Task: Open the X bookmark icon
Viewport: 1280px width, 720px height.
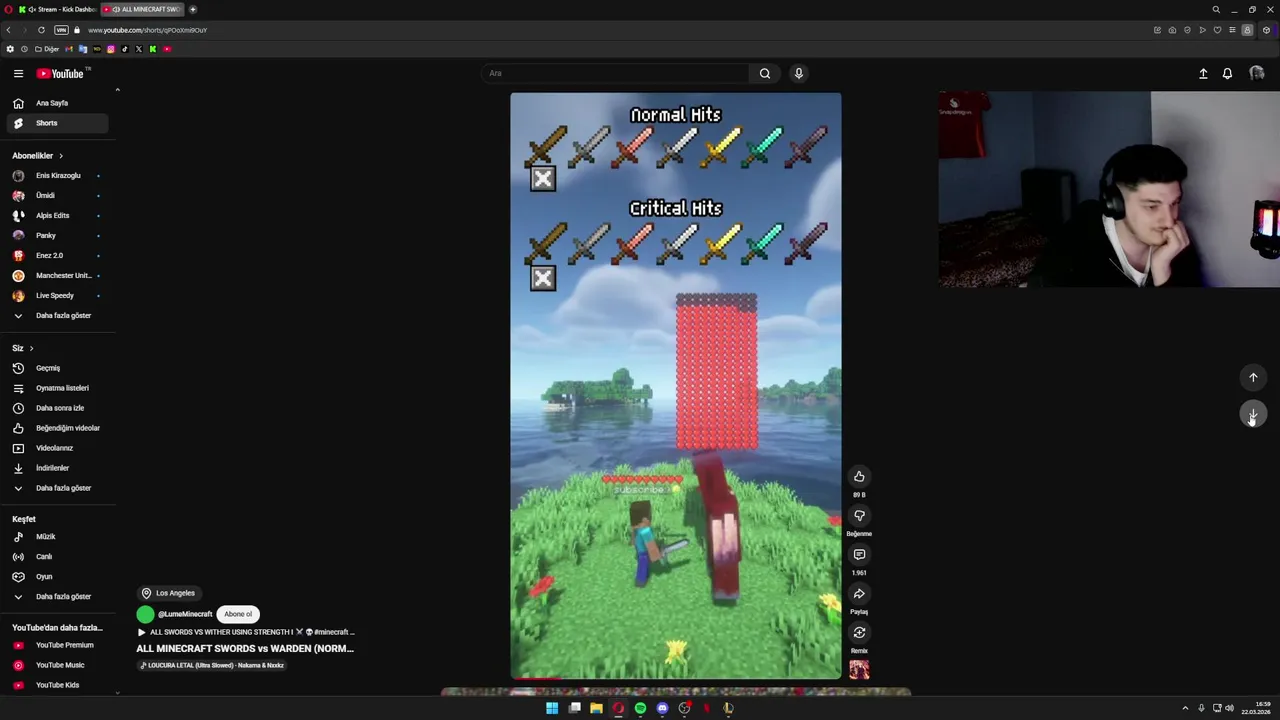Action: coord(139,49)
